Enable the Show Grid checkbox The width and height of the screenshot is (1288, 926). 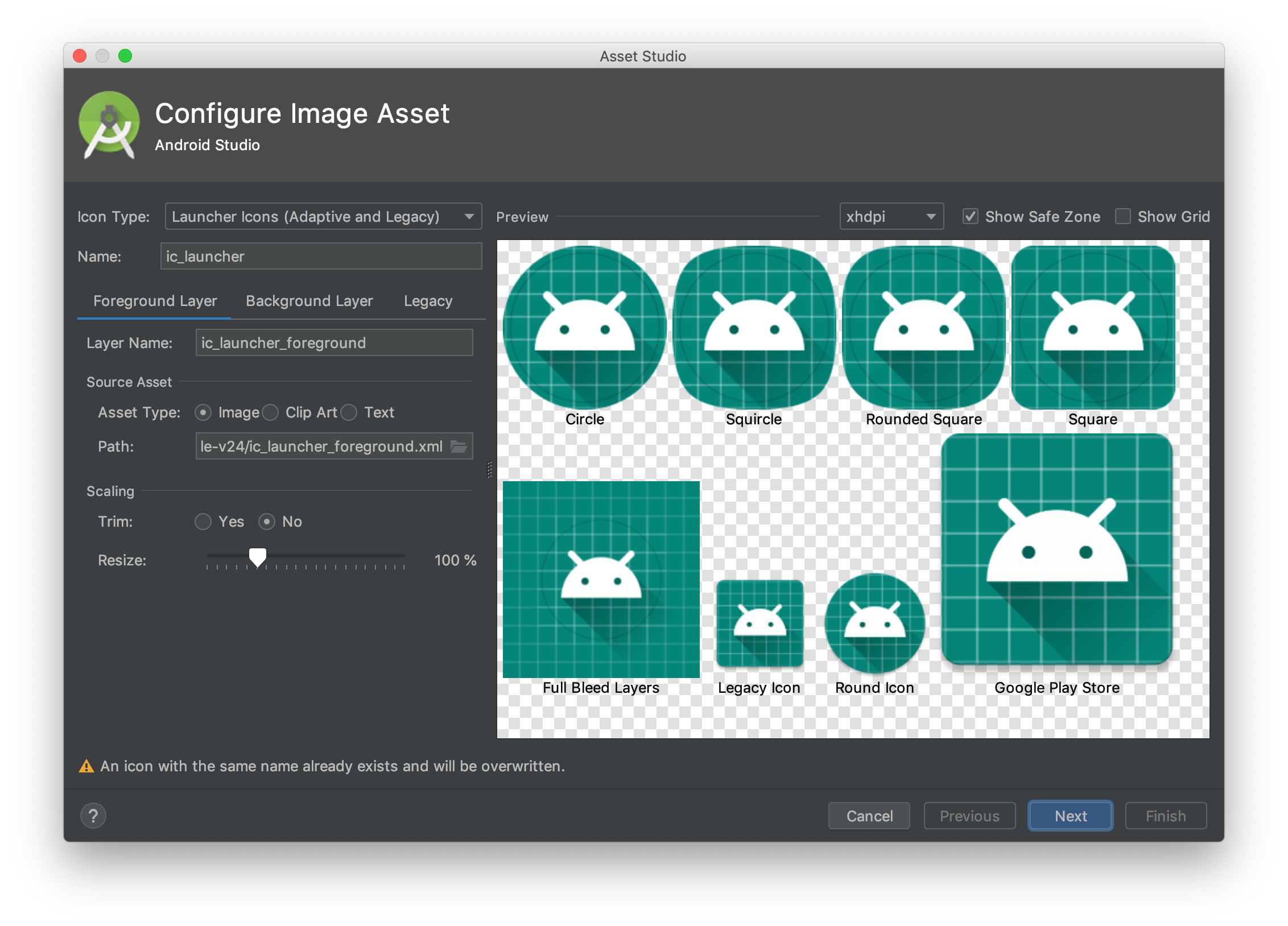point(1122,217)
